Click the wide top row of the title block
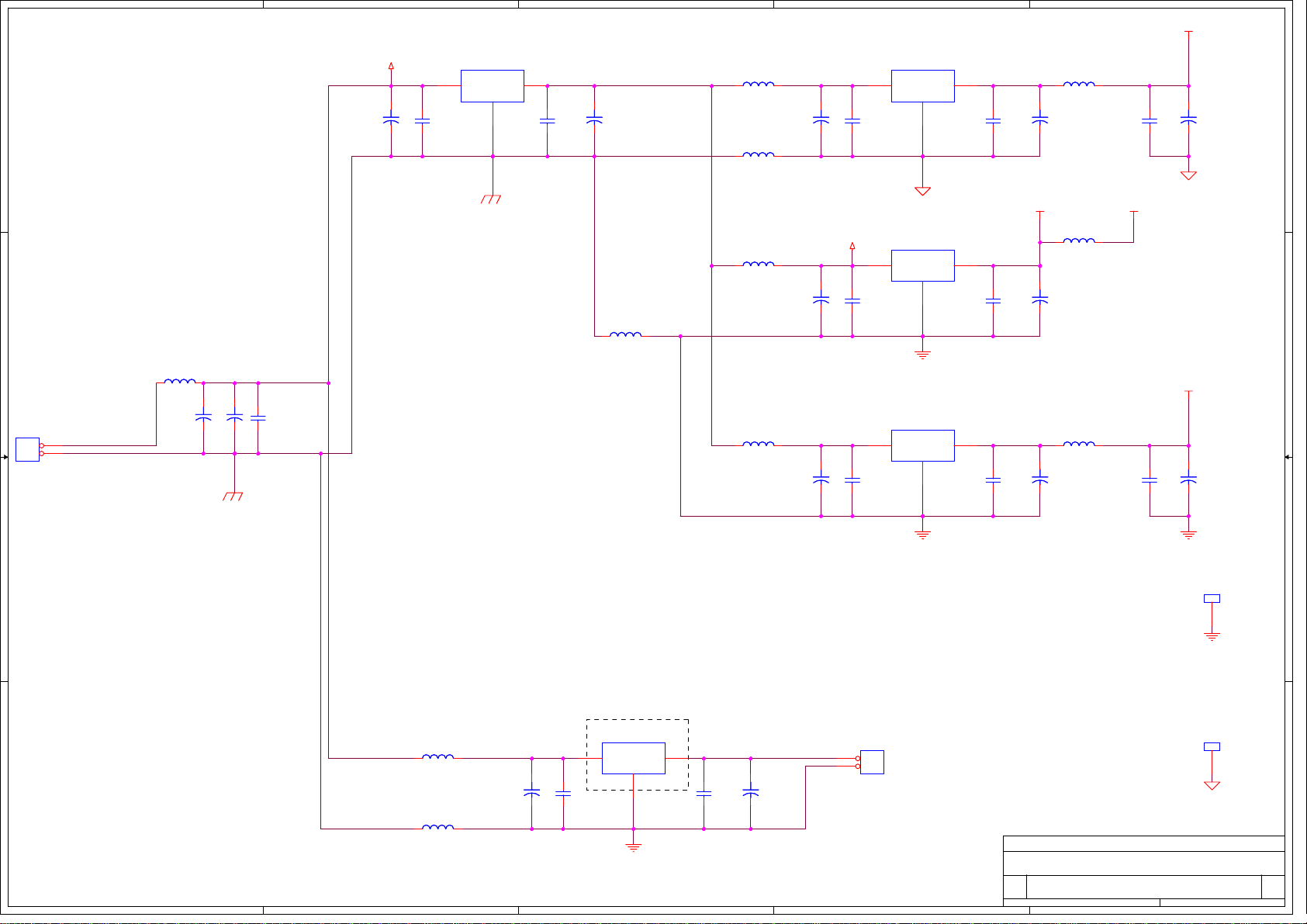The height and width of the screenshot is (924, 1307). [1143, 843]
